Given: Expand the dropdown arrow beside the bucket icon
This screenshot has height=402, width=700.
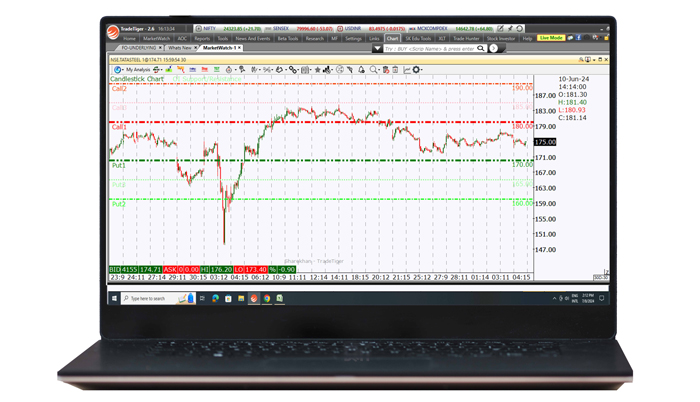Looking at the screenshot, I should point(285,70).
